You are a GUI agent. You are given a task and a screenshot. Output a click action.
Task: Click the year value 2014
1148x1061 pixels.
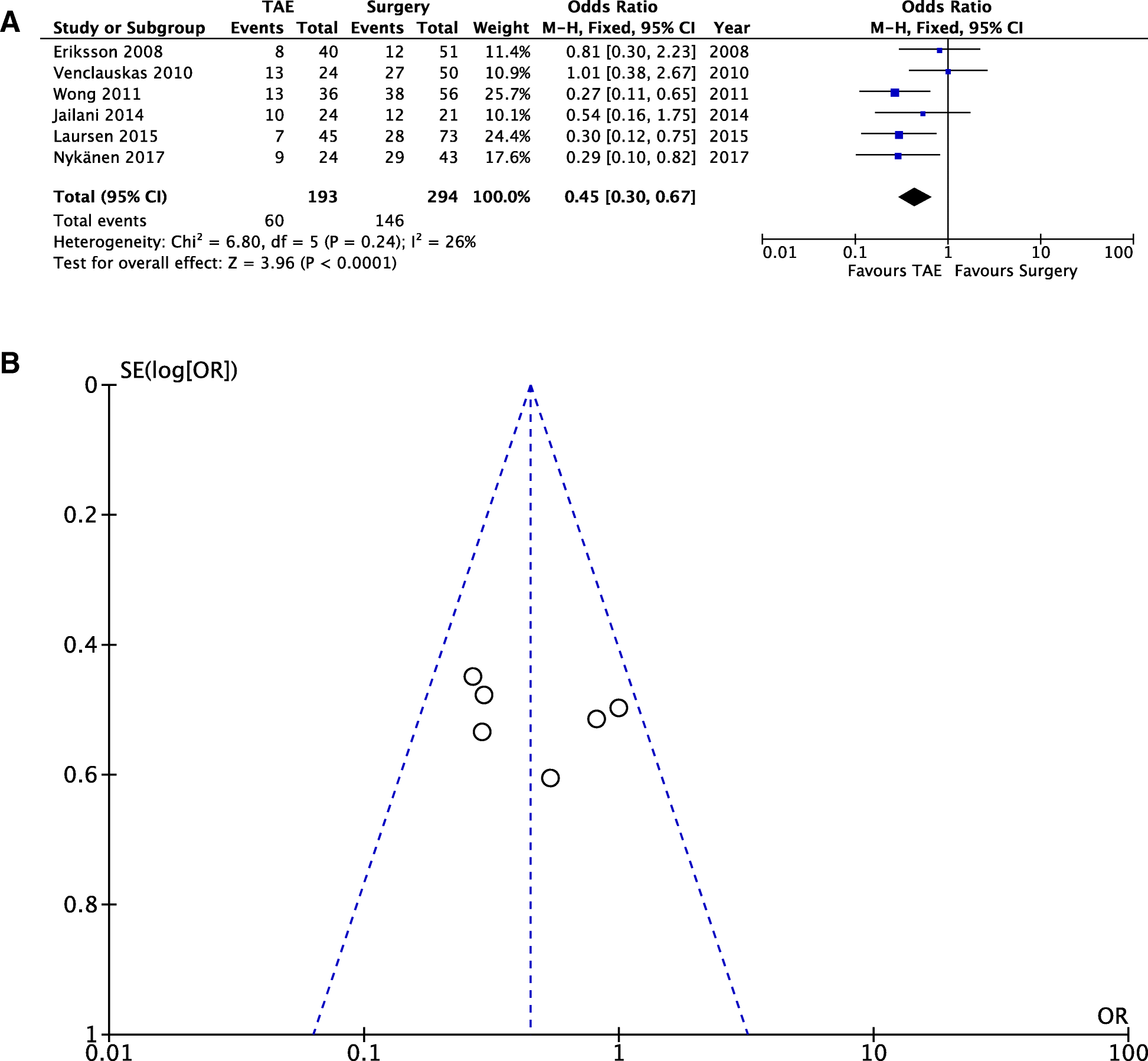pyautogui.click(x=729, y=115)
